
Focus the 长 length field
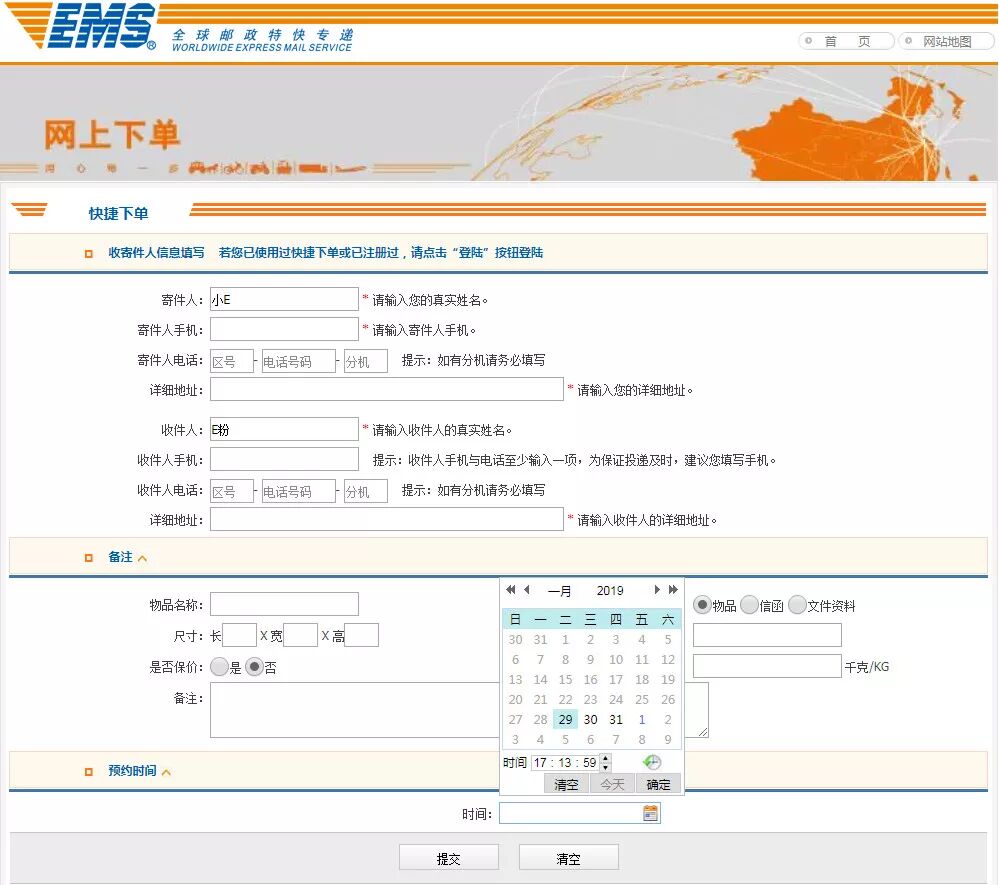click(240, 635)
